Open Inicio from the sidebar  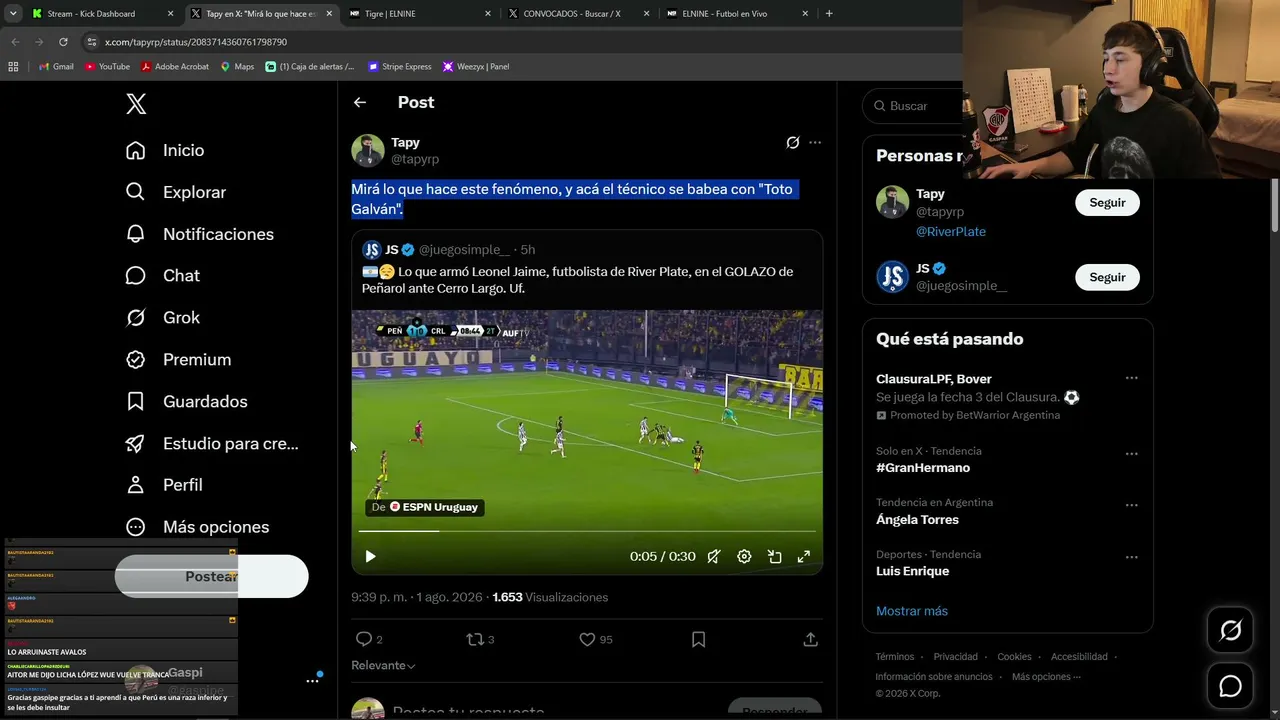coord(165,150)
